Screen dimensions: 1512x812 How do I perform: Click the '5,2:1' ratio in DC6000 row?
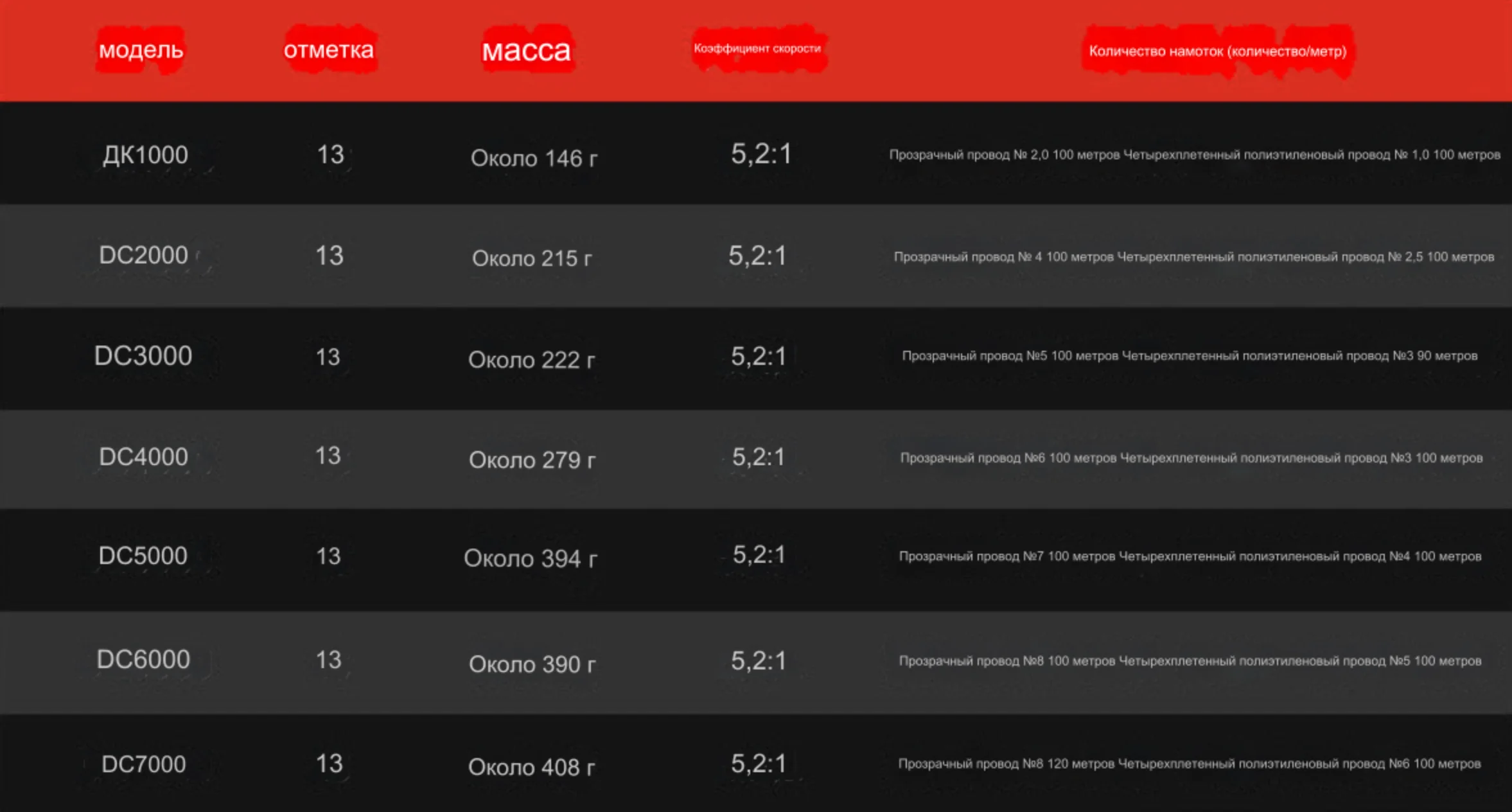pyautogui.click(x=759, y=660)
